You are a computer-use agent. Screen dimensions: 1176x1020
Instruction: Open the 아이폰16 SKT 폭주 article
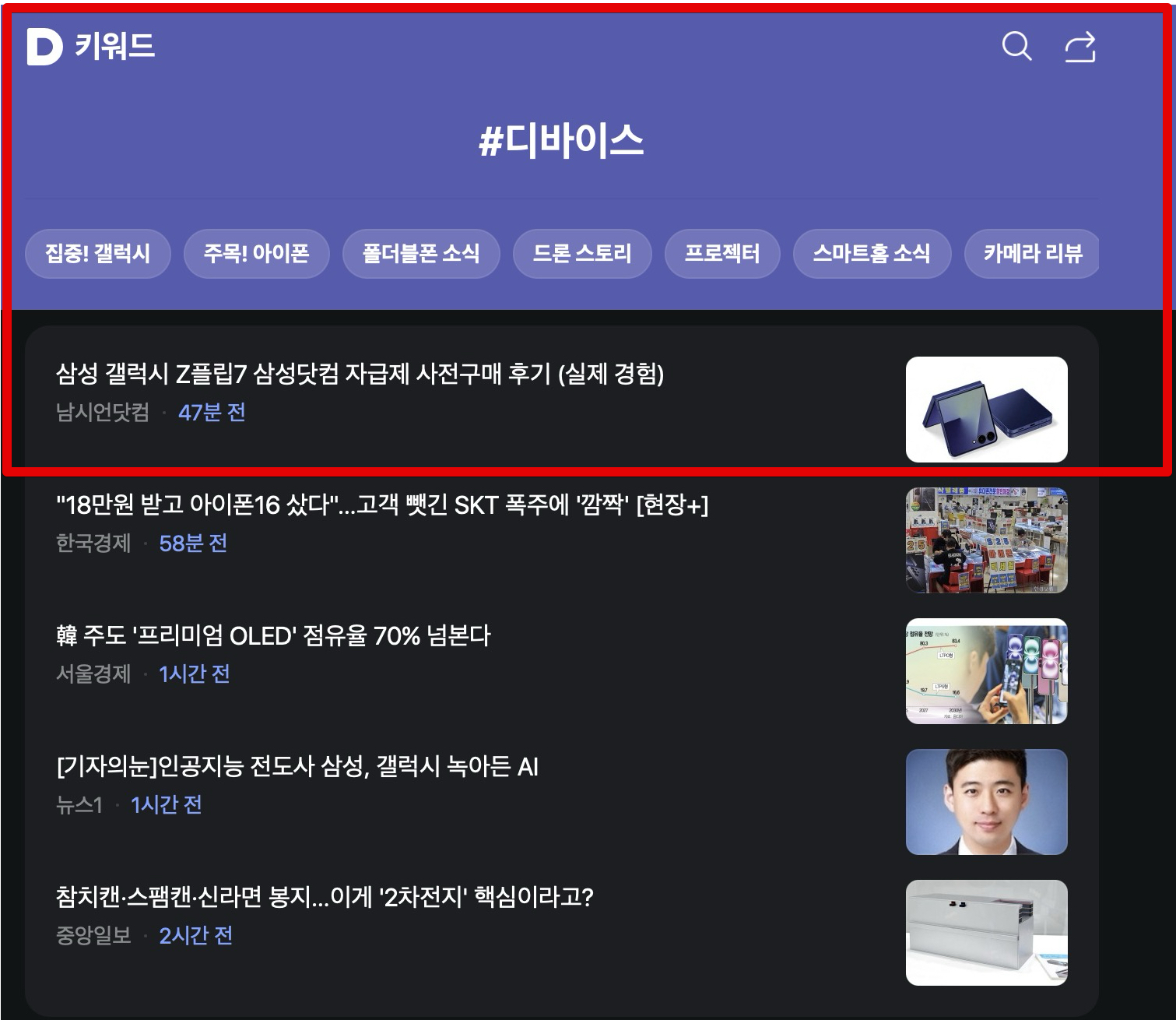tap(382, 505)
